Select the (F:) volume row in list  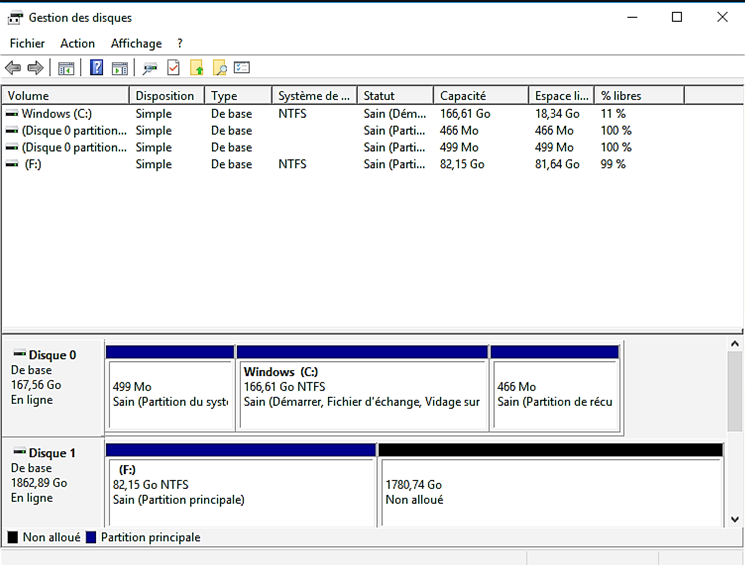33,164
